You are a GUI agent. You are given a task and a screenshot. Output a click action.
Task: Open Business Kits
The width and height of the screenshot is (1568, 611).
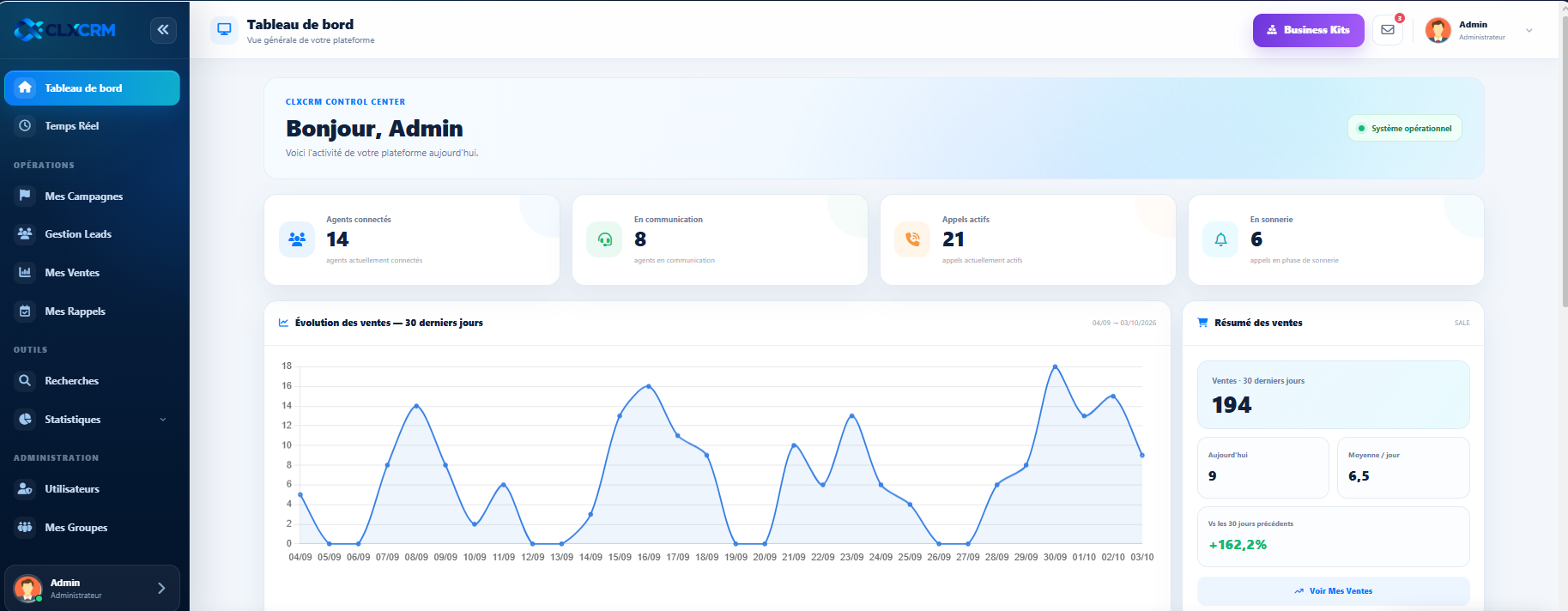[x=1308, y=30]
